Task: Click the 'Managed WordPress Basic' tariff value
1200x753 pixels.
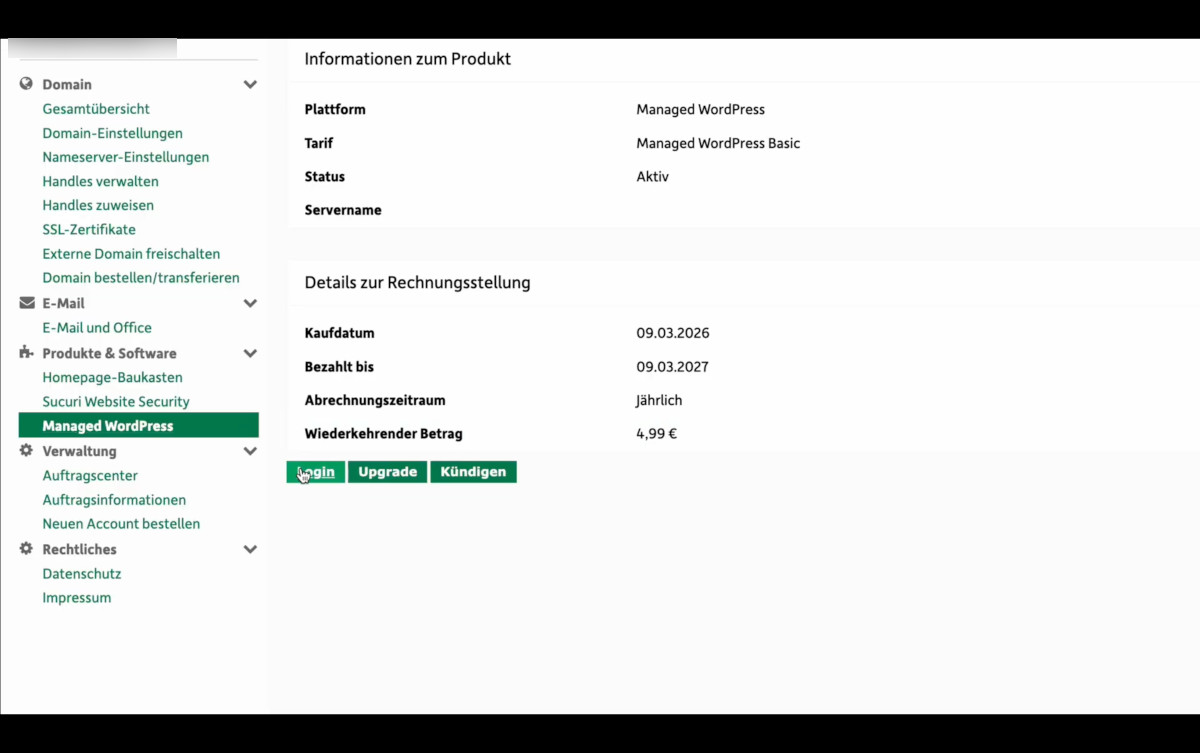Action: (718, 143)
